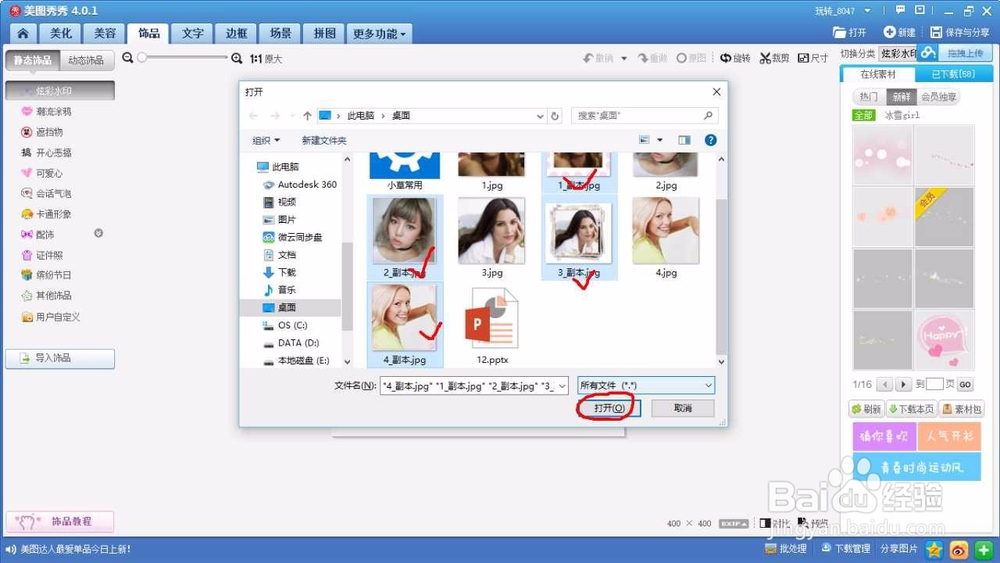
Task: Select DATA (D:) drive in tree
Action: point(291,343)
